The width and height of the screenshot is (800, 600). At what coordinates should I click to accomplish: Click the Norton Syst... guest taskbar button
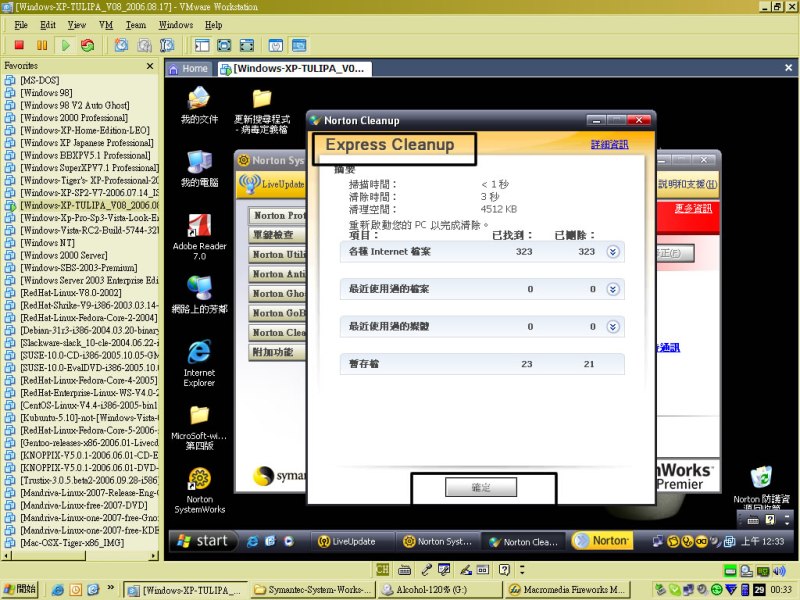[438, 541]
